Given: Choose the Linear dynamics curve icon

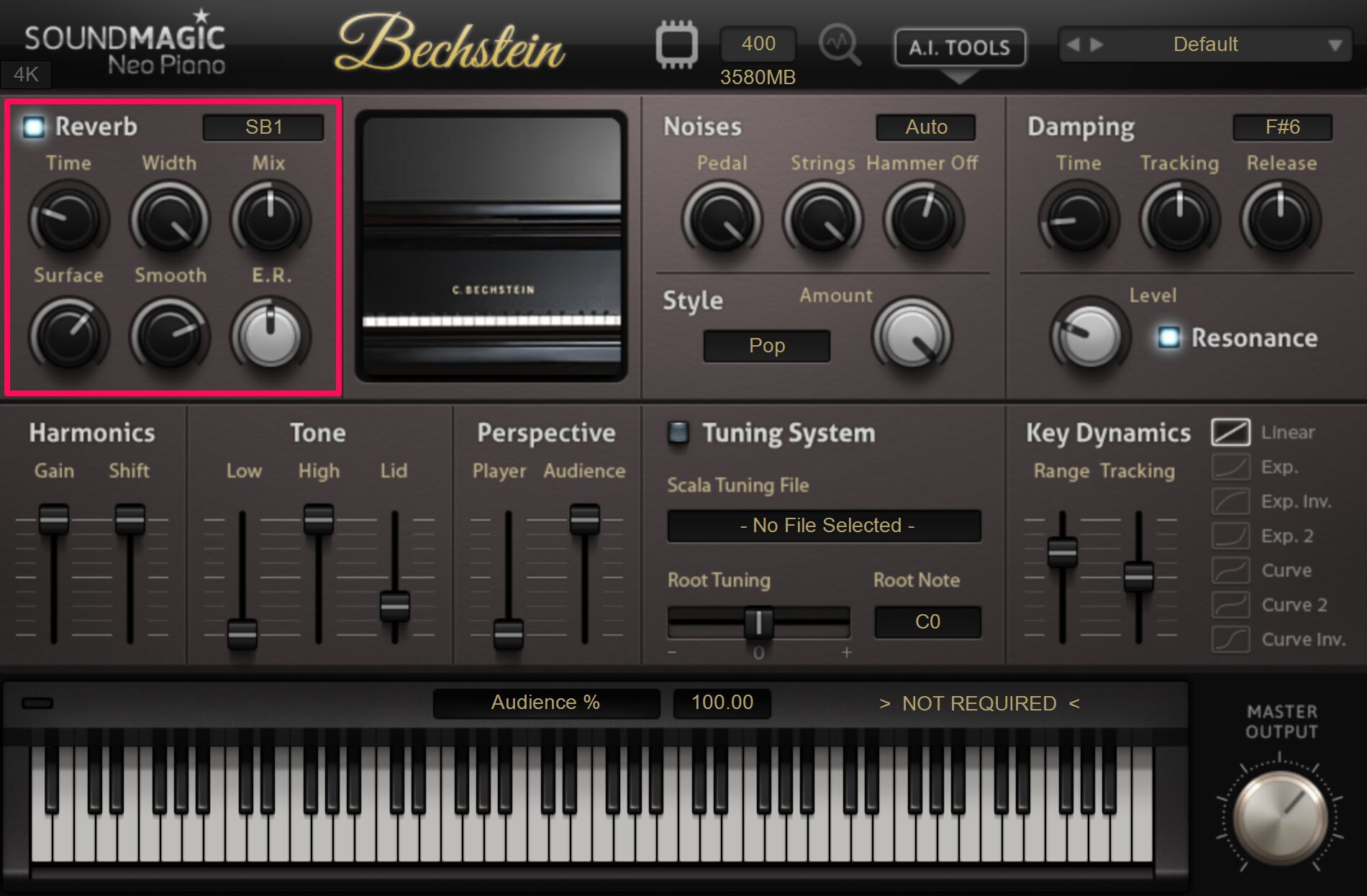Looking at the screenshot, I should [1230, 432].
